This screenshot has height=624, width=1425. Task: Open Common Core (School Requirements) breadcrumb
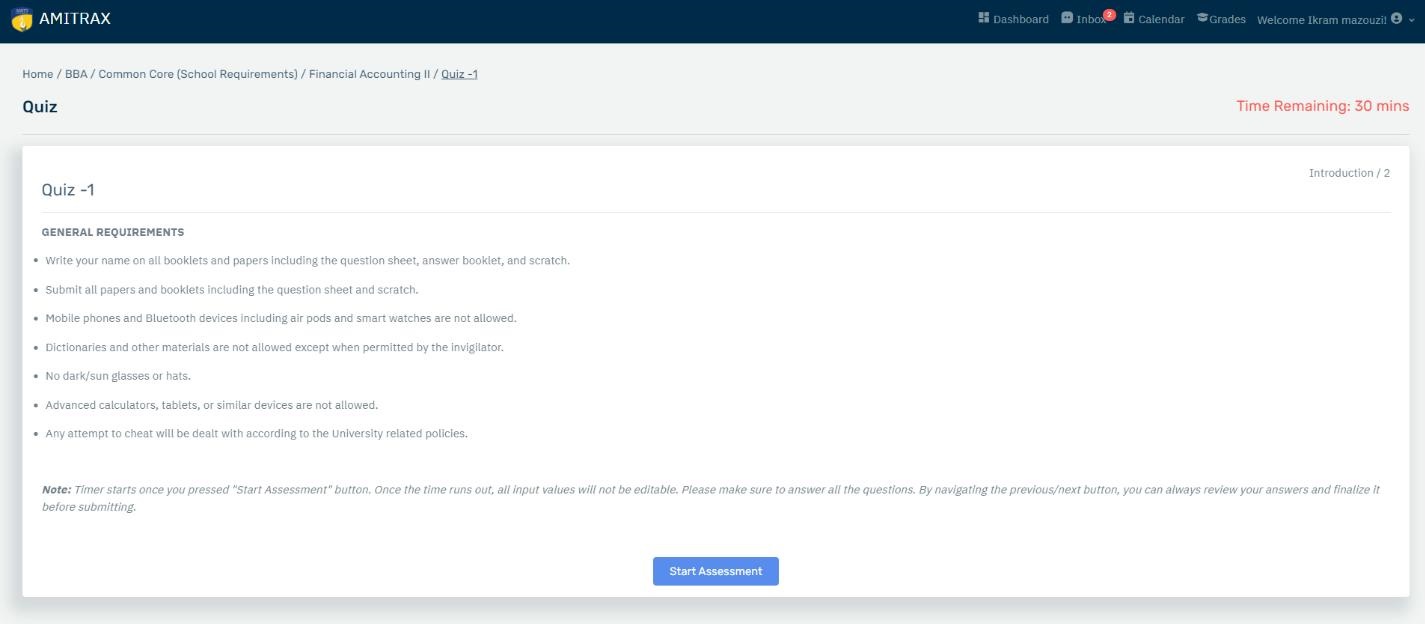198,74
